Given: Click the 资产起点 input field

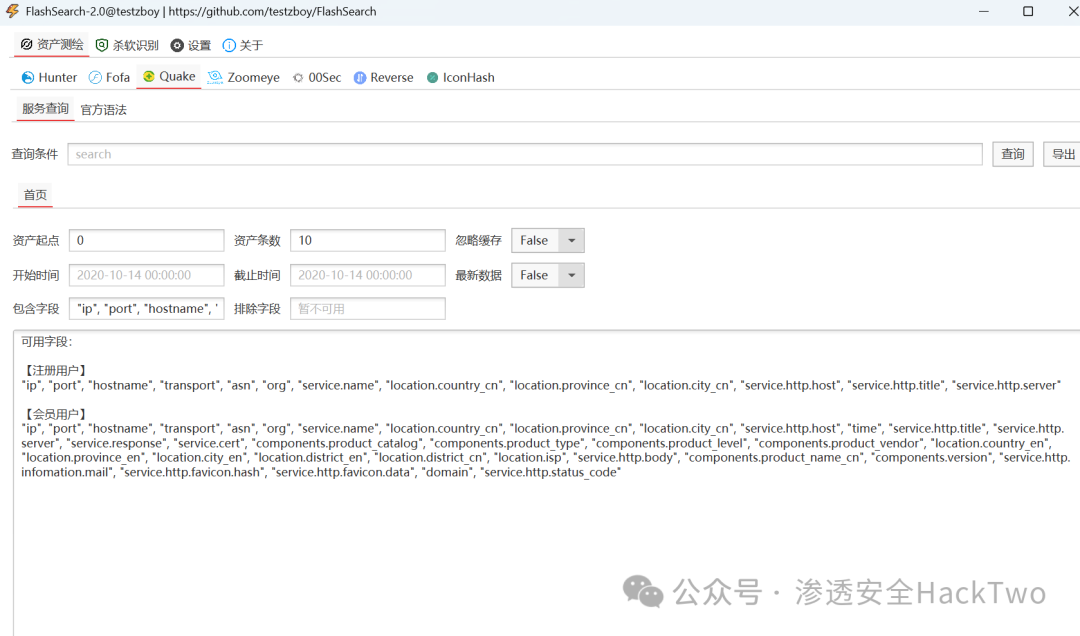Looking at the screenshot, I should [147, 240].
